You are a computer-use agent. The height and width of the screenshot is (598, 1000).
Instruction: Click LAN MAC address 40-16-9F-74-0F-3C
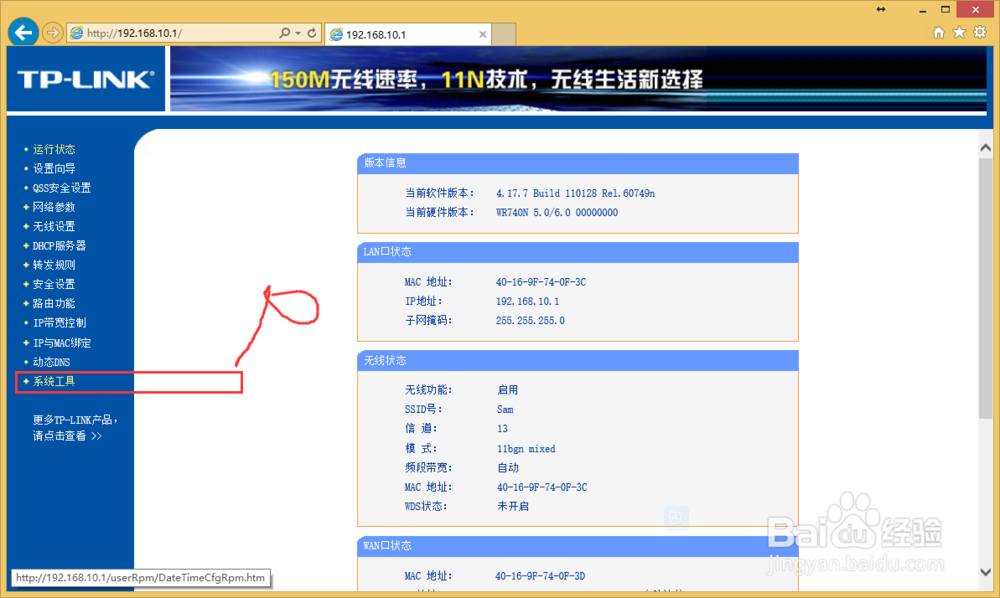tap(541, 282)
